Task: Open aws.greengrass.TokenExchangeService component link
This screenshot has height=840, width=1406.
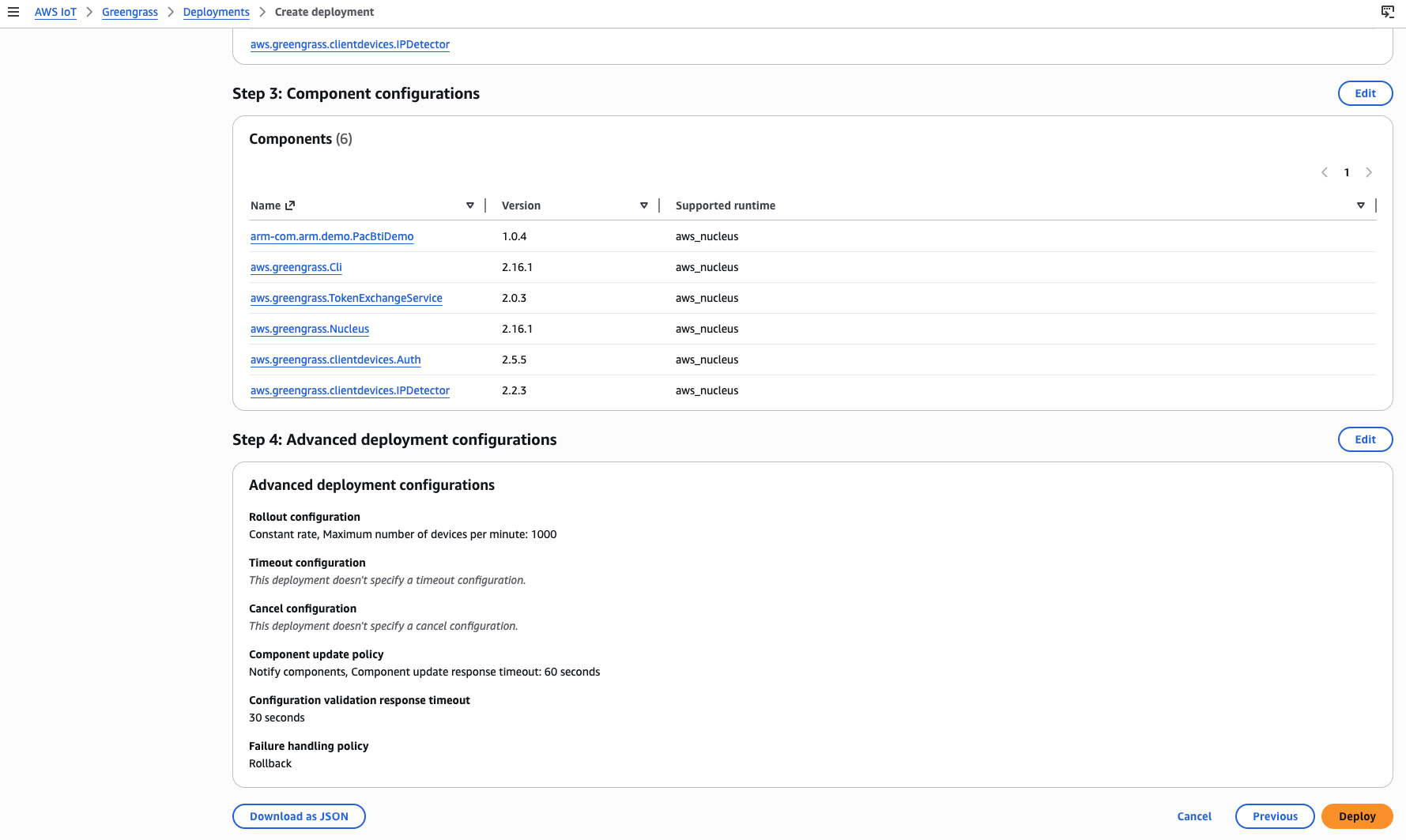Action: coord(346,298)
